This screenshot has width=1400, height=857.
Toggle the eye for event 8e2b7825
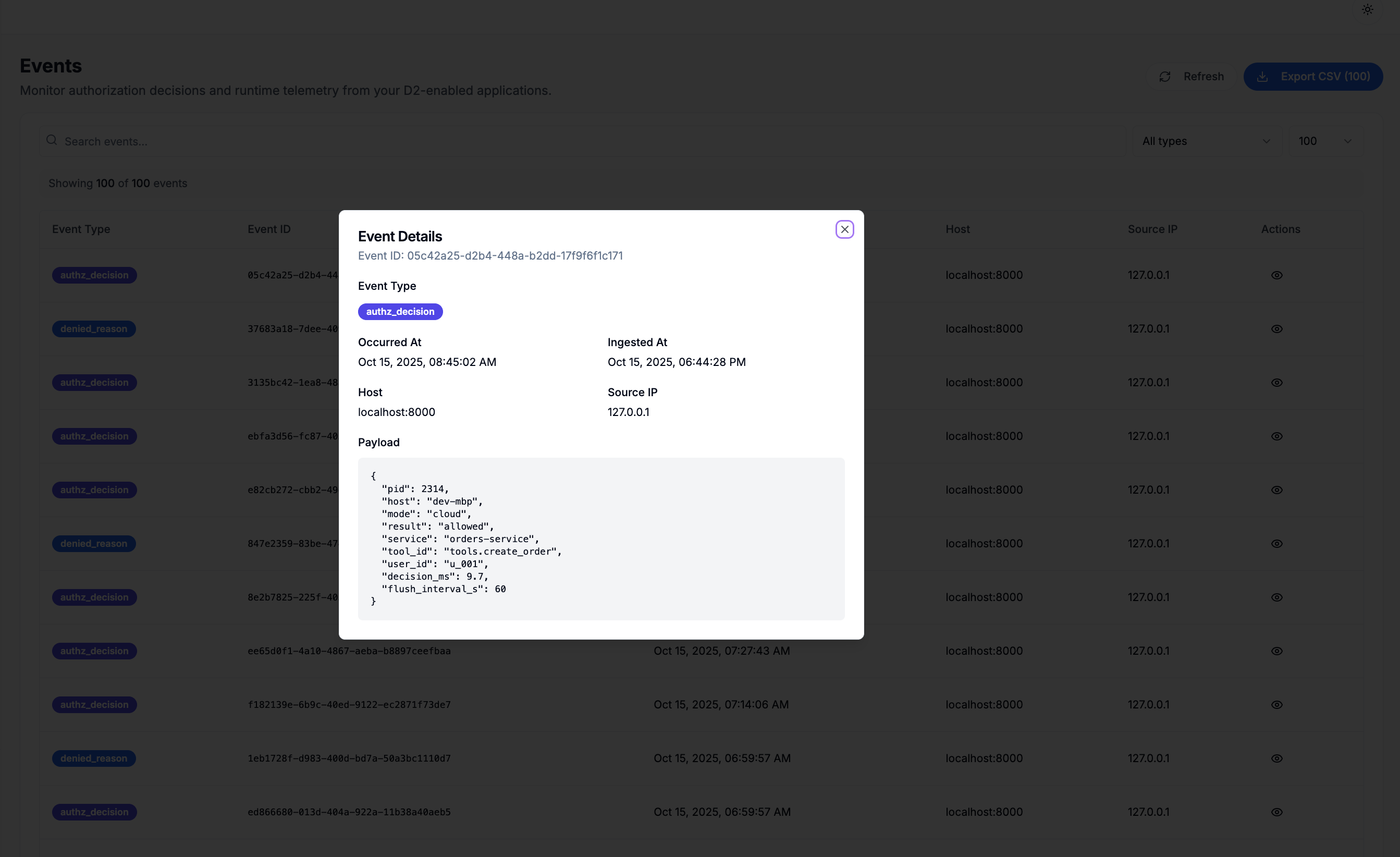1276,597
